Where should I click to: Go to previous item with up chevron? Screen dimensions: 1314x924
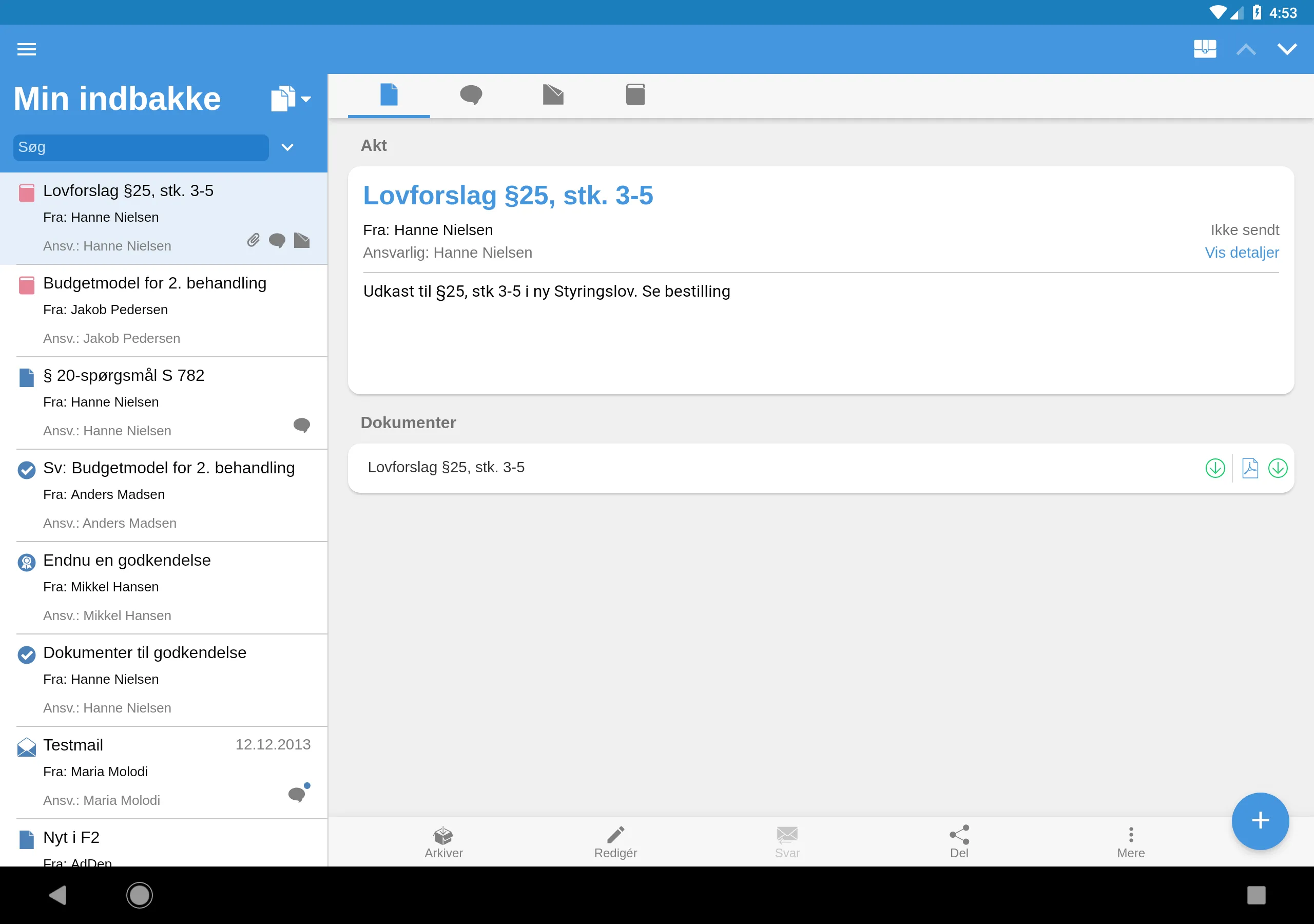coord(1246,50)
